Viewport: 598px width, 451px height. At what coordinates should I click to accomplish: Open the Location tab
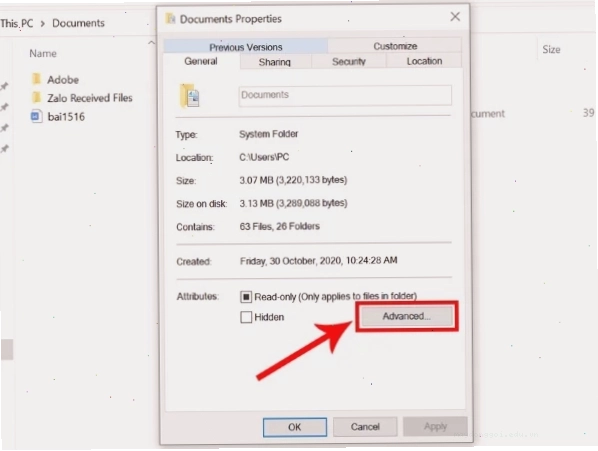point(424,61)
